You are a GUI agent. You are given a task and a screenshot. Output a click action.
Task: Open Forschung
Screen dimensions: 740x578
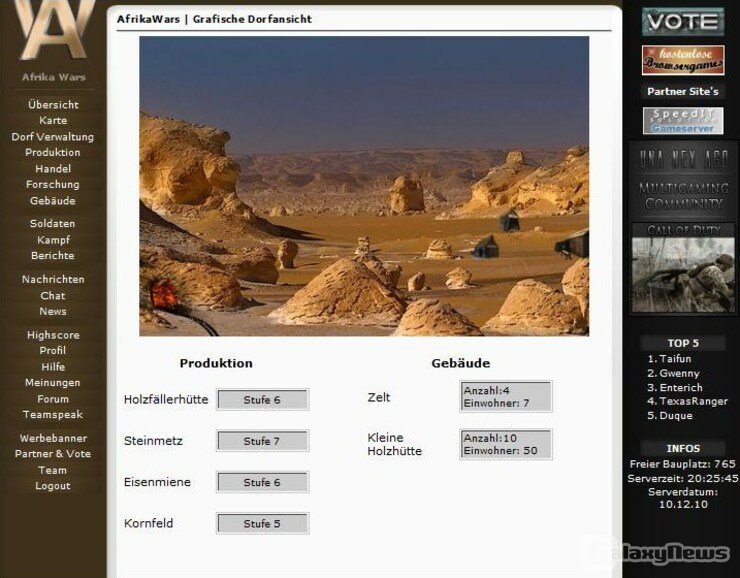click(x=52, y=184)
